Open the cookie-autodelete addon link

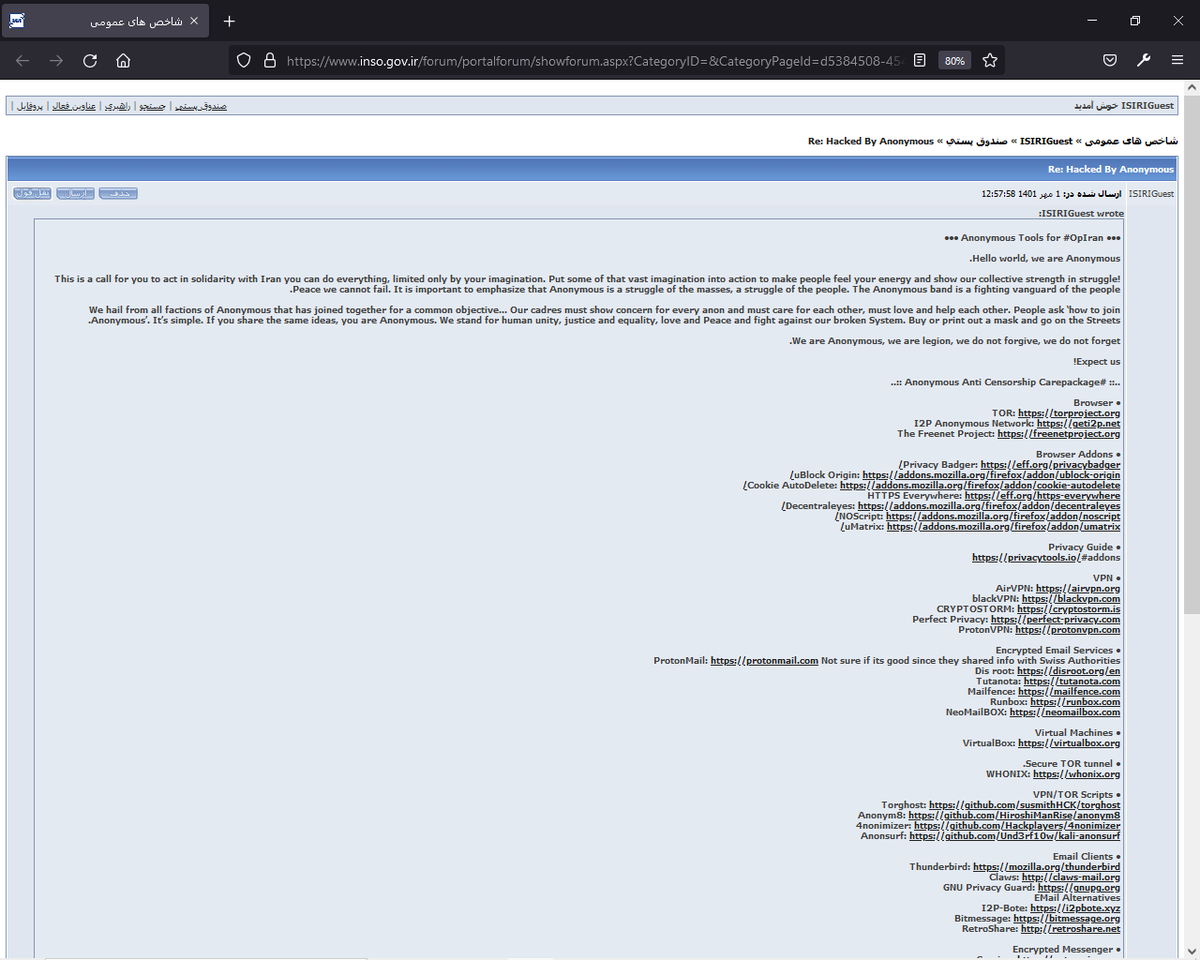pos(980,486)
